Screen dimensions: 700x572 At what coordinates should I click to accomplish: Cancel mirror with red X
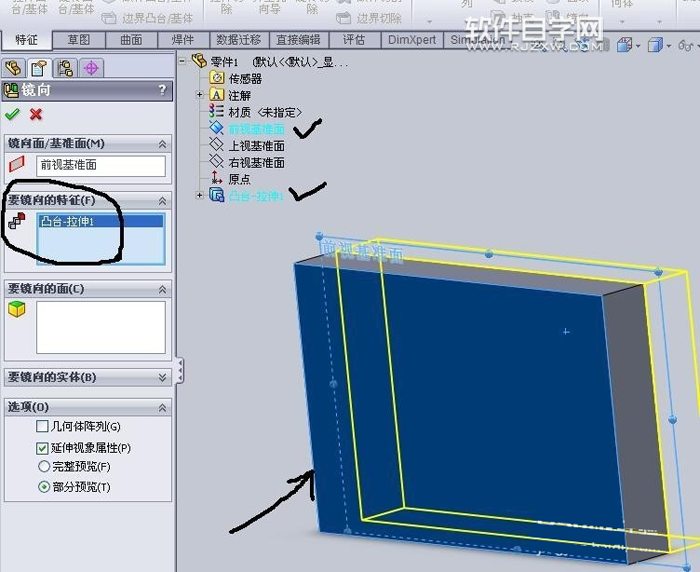[36, 114]
